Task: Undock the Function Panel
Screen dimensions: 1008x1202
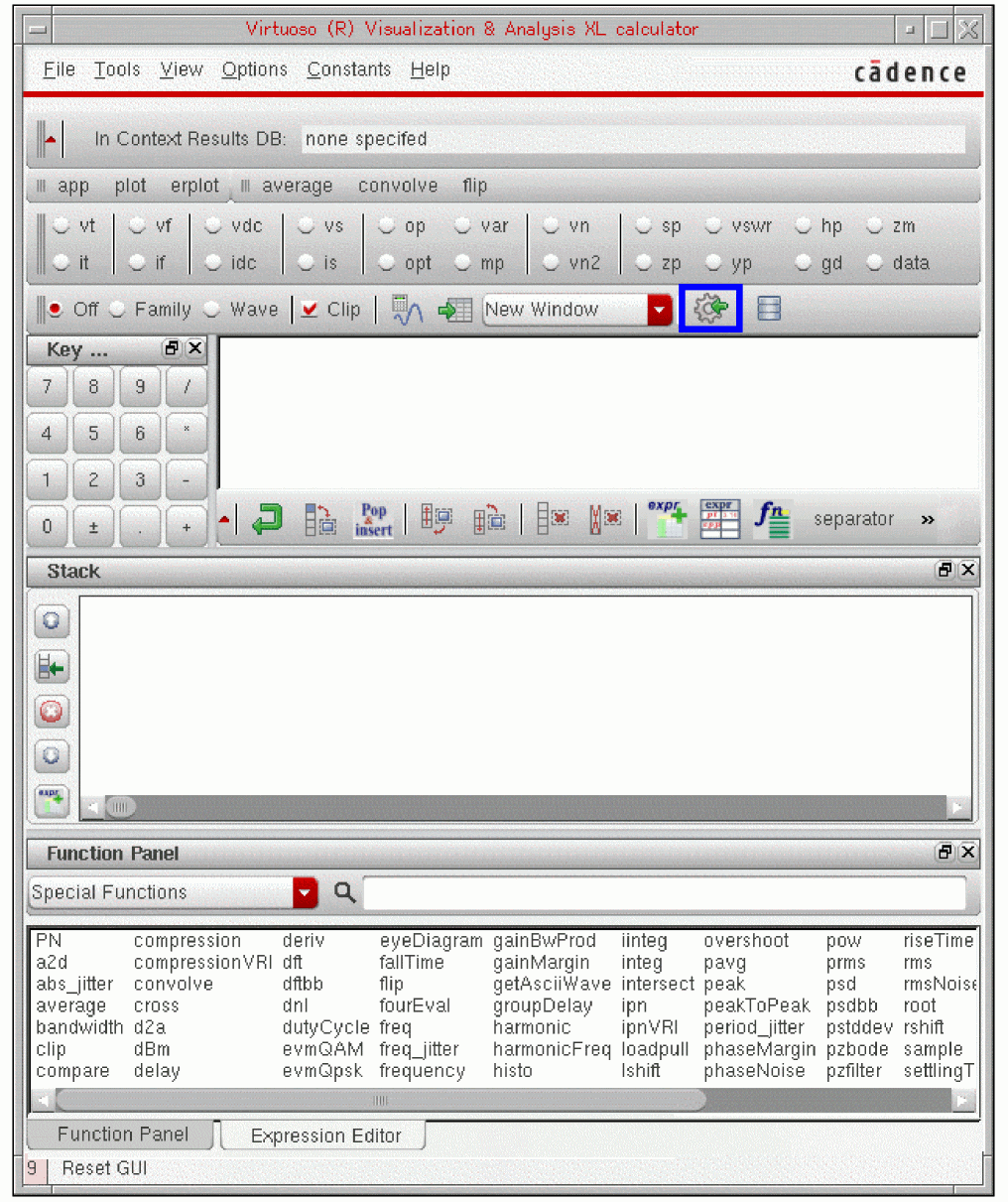Action: [x=945, y=852]
